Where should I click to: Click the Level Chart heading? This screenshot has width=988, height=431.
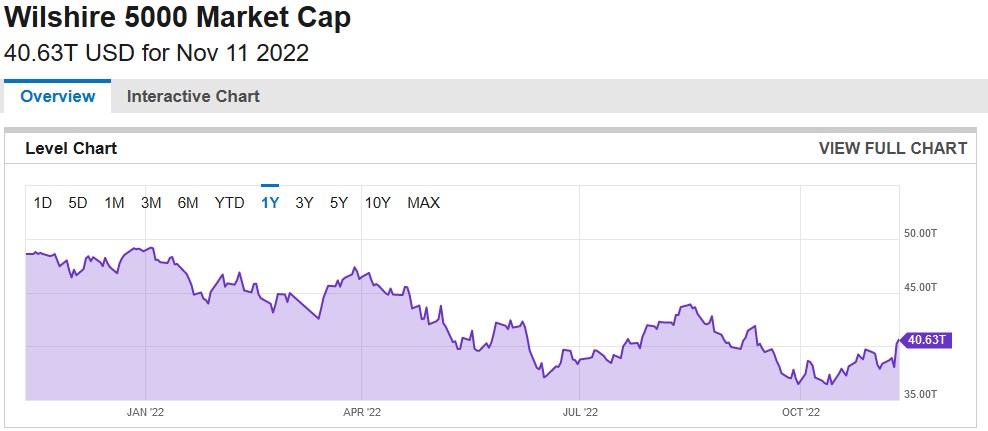[71, 148]
